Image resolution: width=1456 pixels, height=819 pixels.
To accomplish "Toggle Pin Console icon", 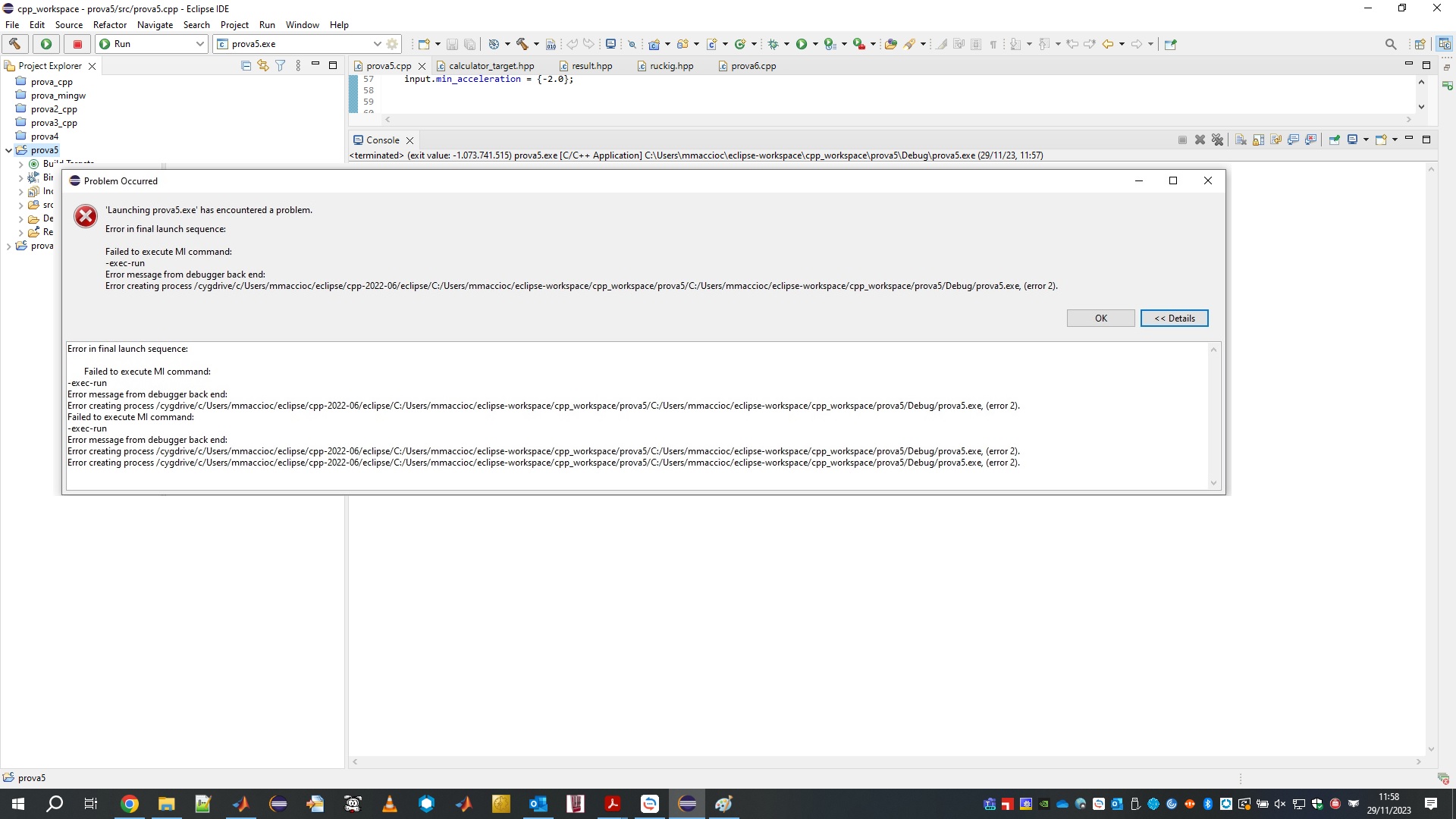I will coord(1334,140).
